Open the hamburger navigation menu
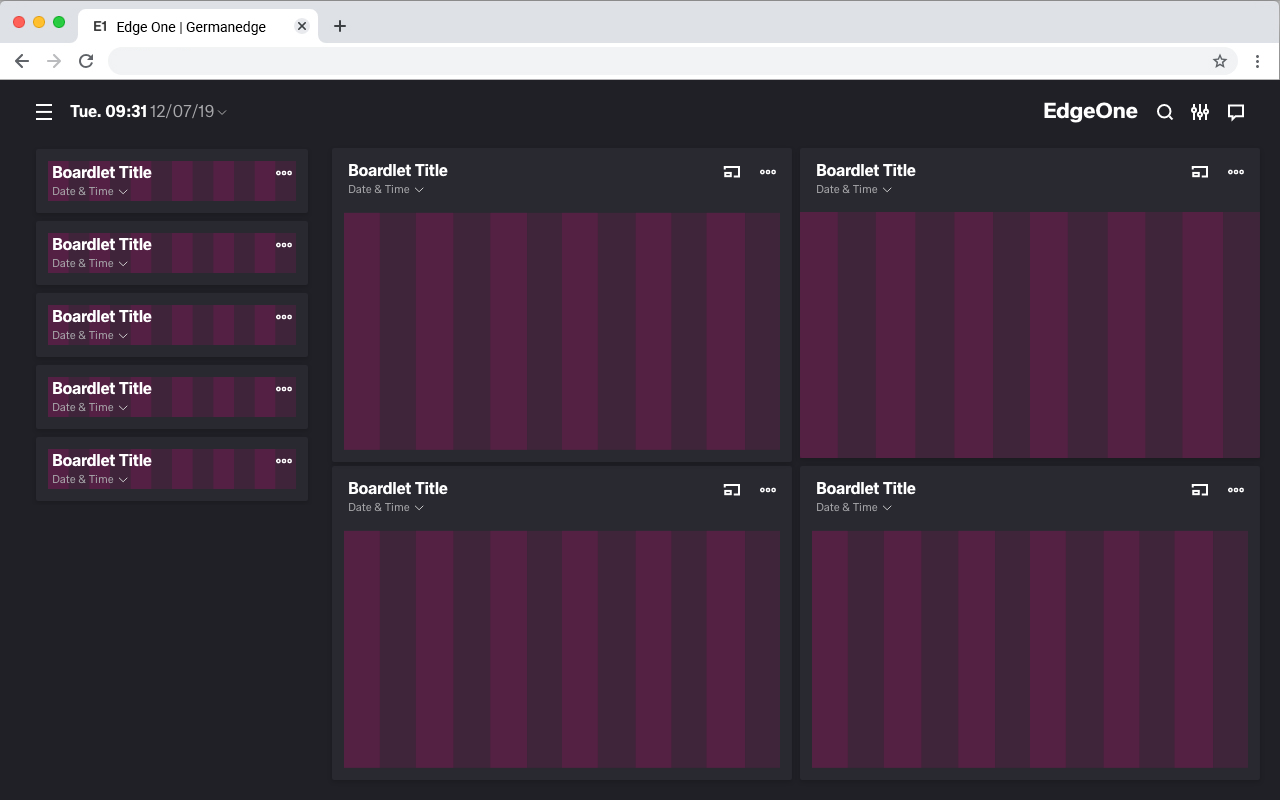Viewport: 1280px width, 800px height. click(44, 112)
